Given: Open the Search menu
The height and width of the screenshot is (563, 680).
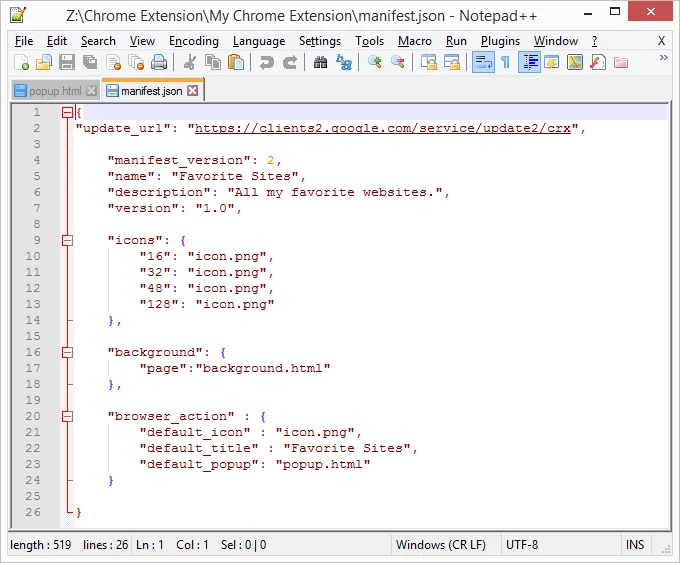Looking at the screenshot, I should click(x=98, y=41).
